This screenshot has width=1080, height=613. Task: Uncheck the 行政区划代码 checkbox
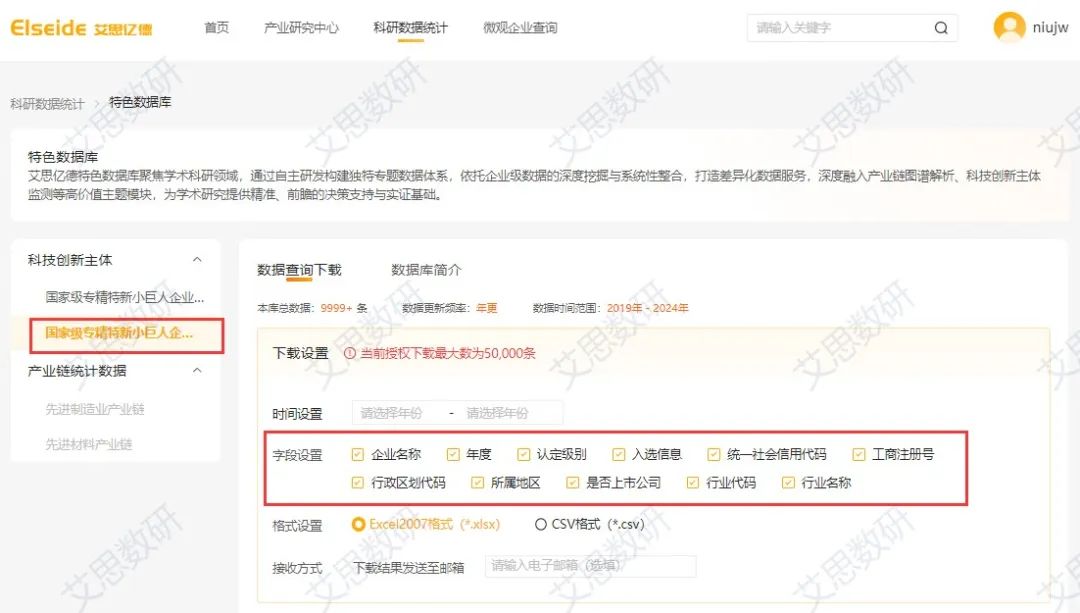coord(357,483)
